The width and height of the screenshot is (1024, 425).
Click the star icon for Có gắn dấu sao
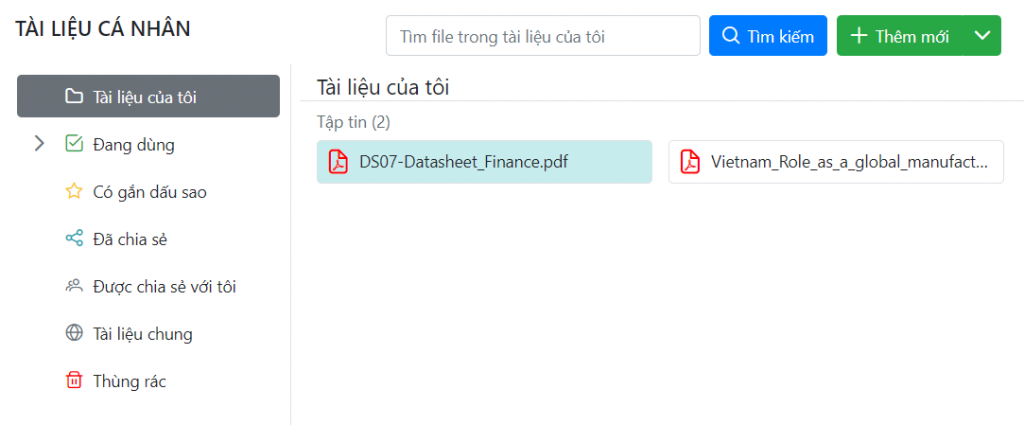point(74,191)
